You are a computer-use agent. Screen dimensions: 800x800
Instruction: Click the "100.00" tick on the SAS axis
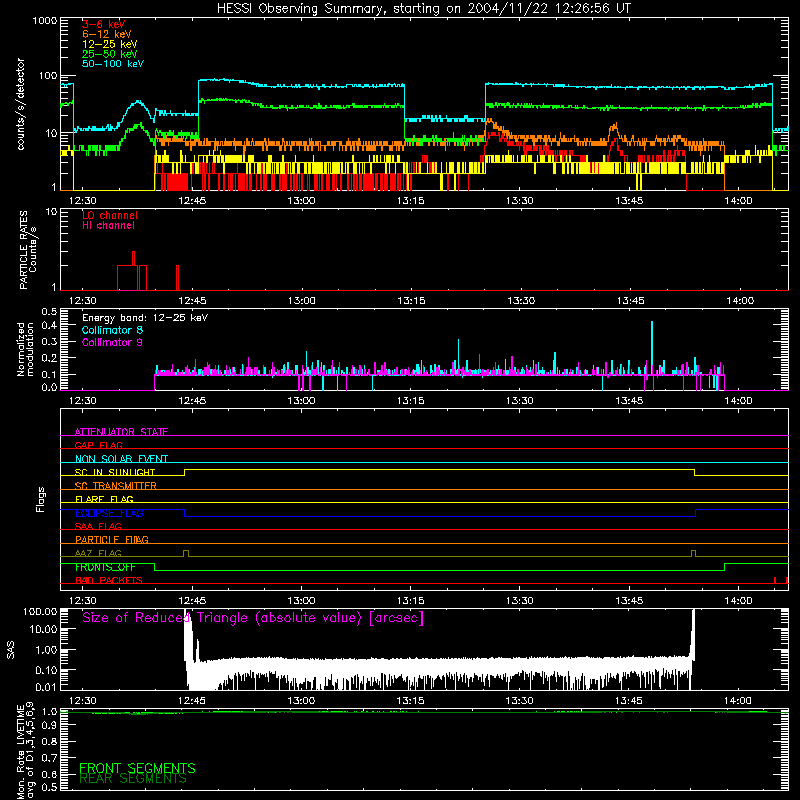tap(40, 611)
